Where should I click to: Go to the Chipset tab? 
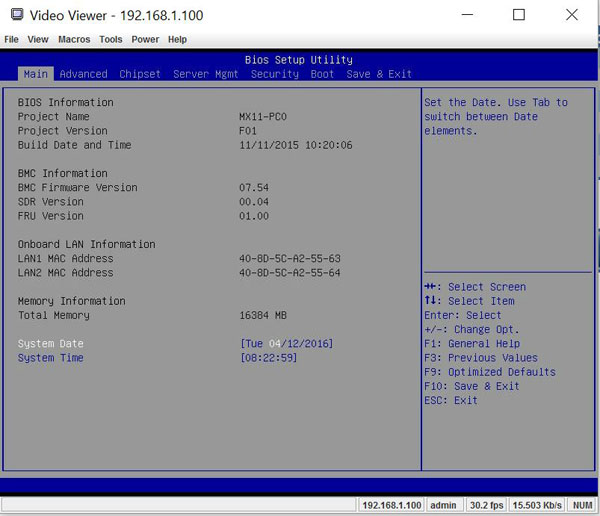140,74
